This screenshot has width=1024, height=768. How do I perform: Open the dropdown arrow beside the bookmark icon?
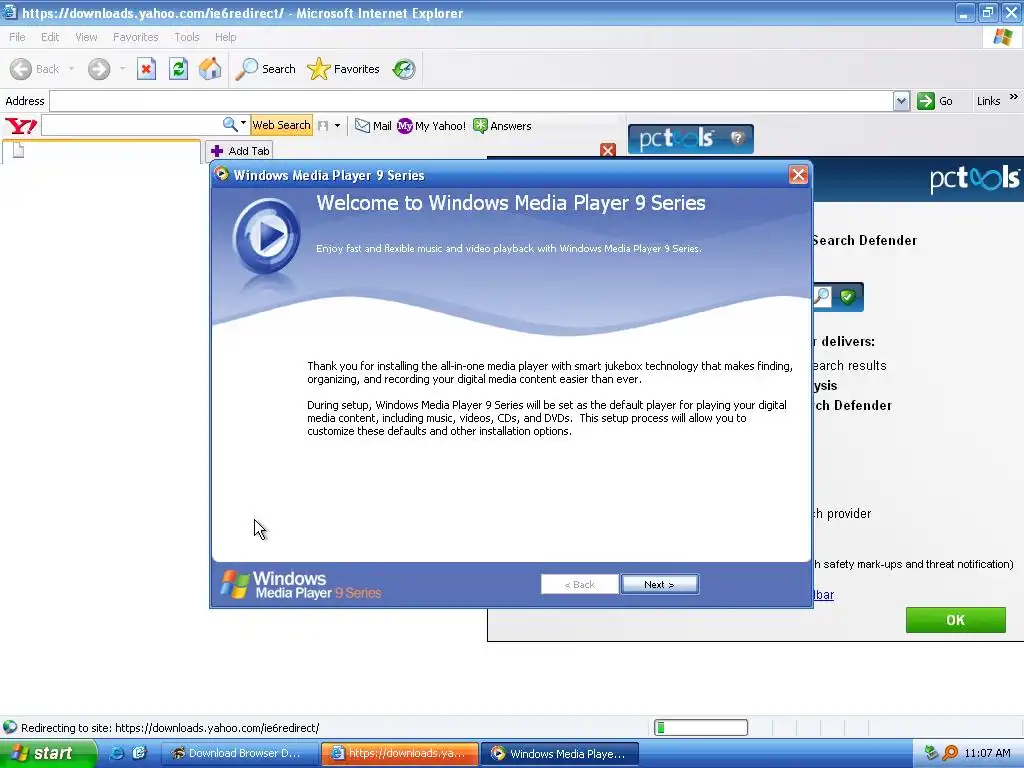tap(337, 125)
